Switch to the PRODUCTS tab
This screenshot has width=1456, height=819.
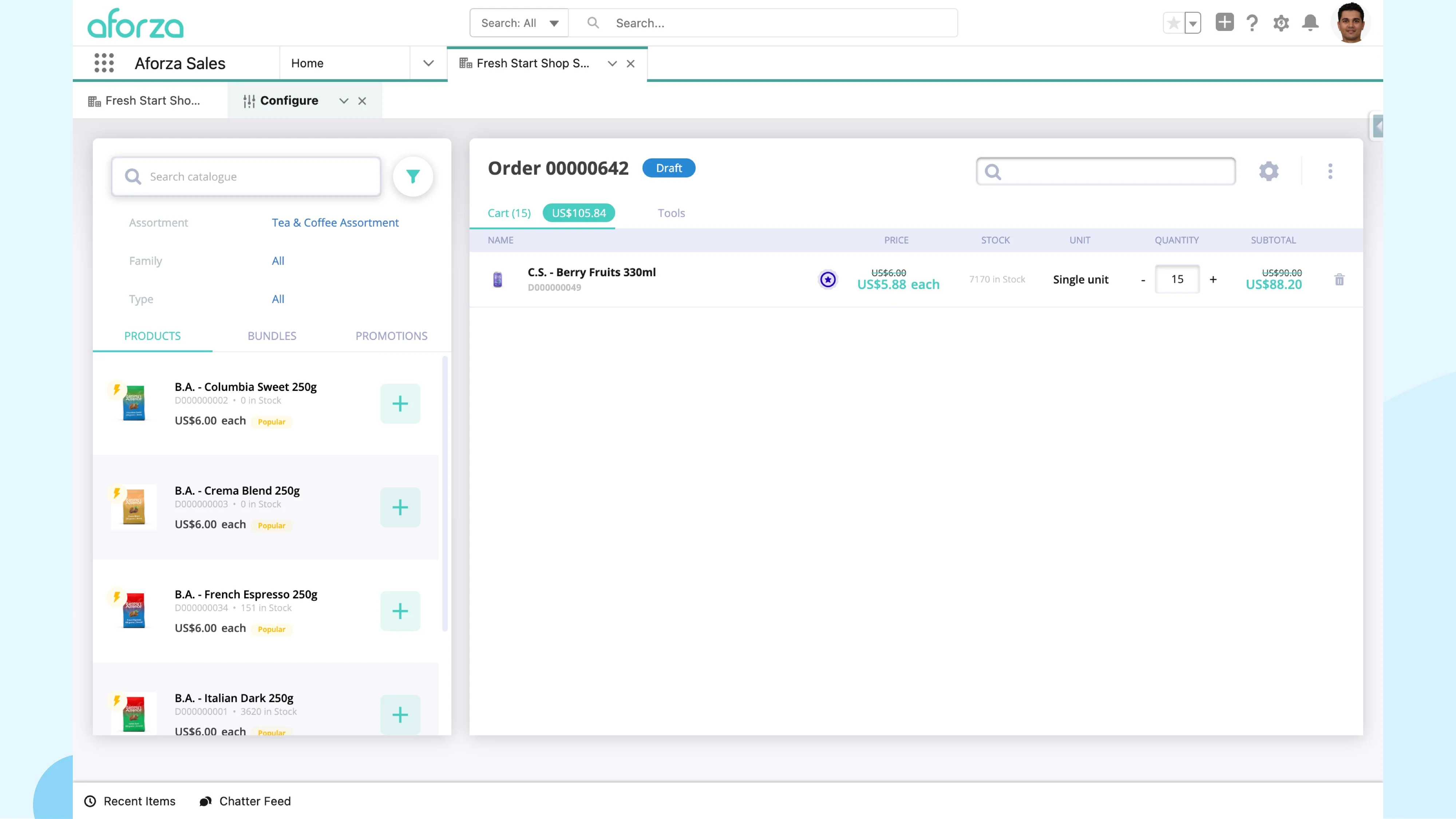[153, 336]
